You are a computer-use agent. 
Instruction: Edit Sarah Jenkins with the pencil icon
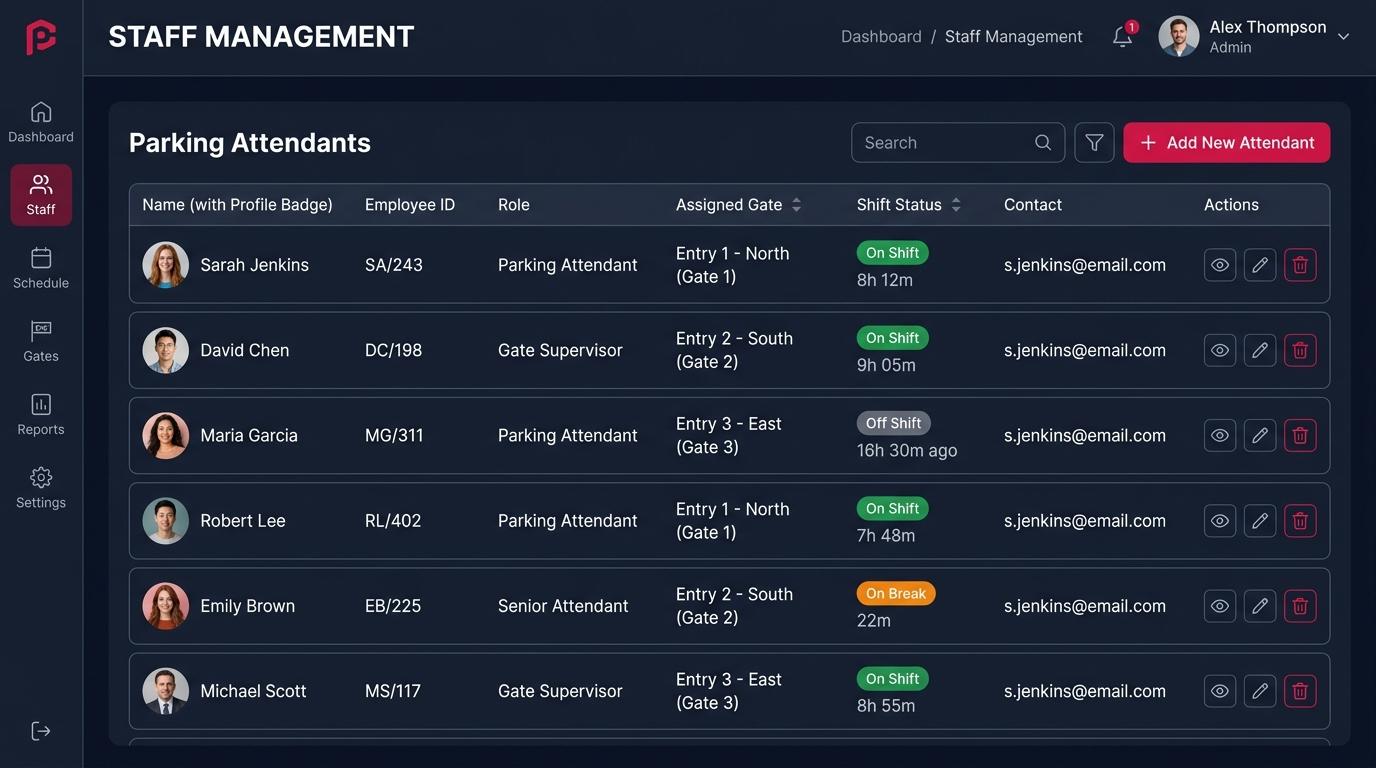click(1260, 265)
